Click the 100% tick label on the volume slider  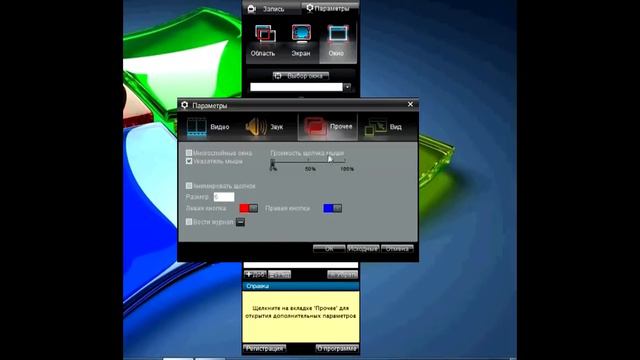pos(347,169)
